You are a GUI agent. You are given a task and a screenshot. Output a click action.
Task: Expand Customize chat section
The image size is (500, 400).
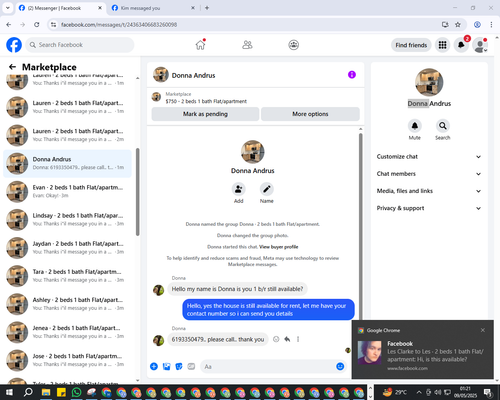429,157
